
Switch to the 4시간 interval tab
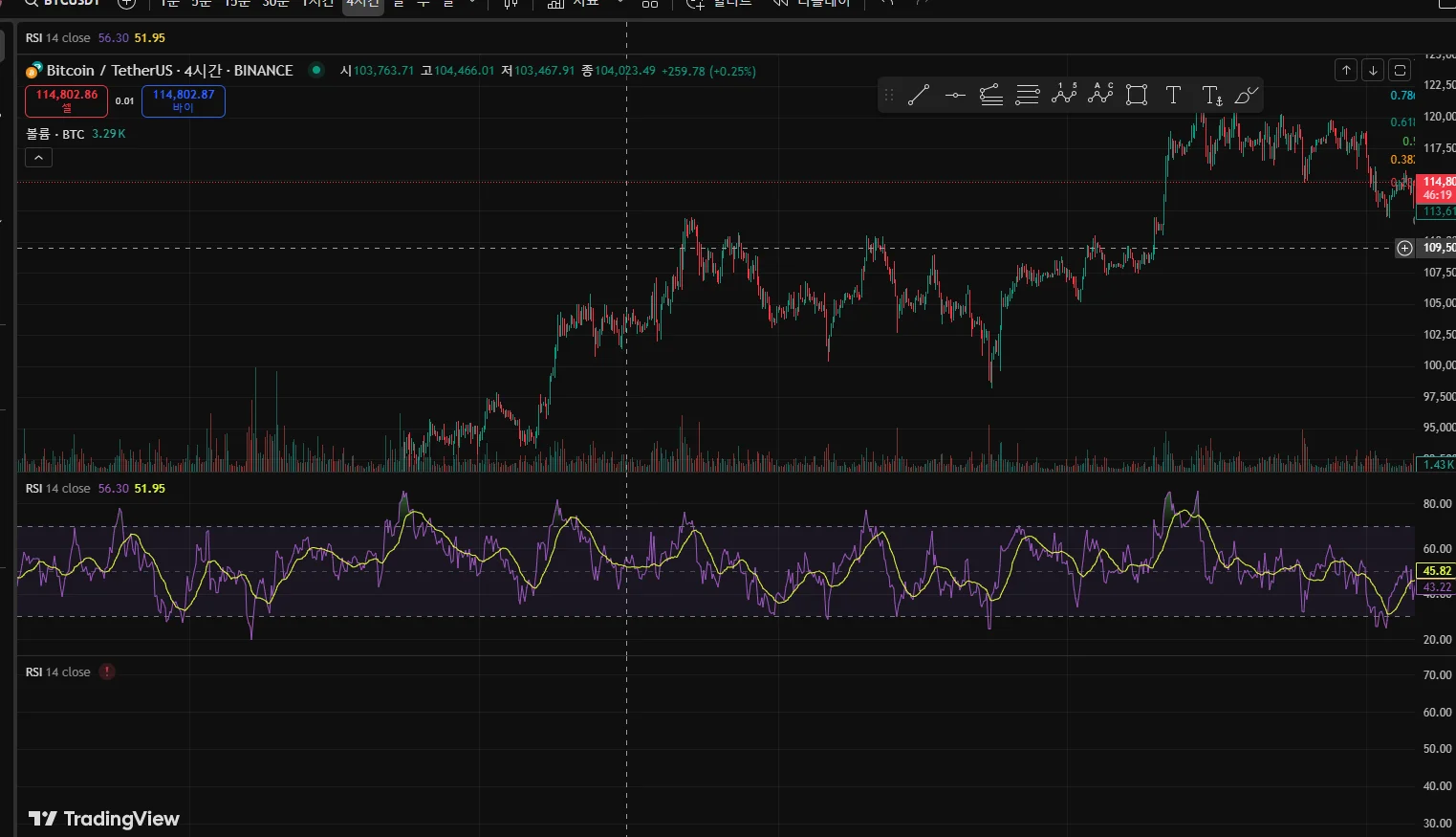pyautogui.click(x=362, y=4)
